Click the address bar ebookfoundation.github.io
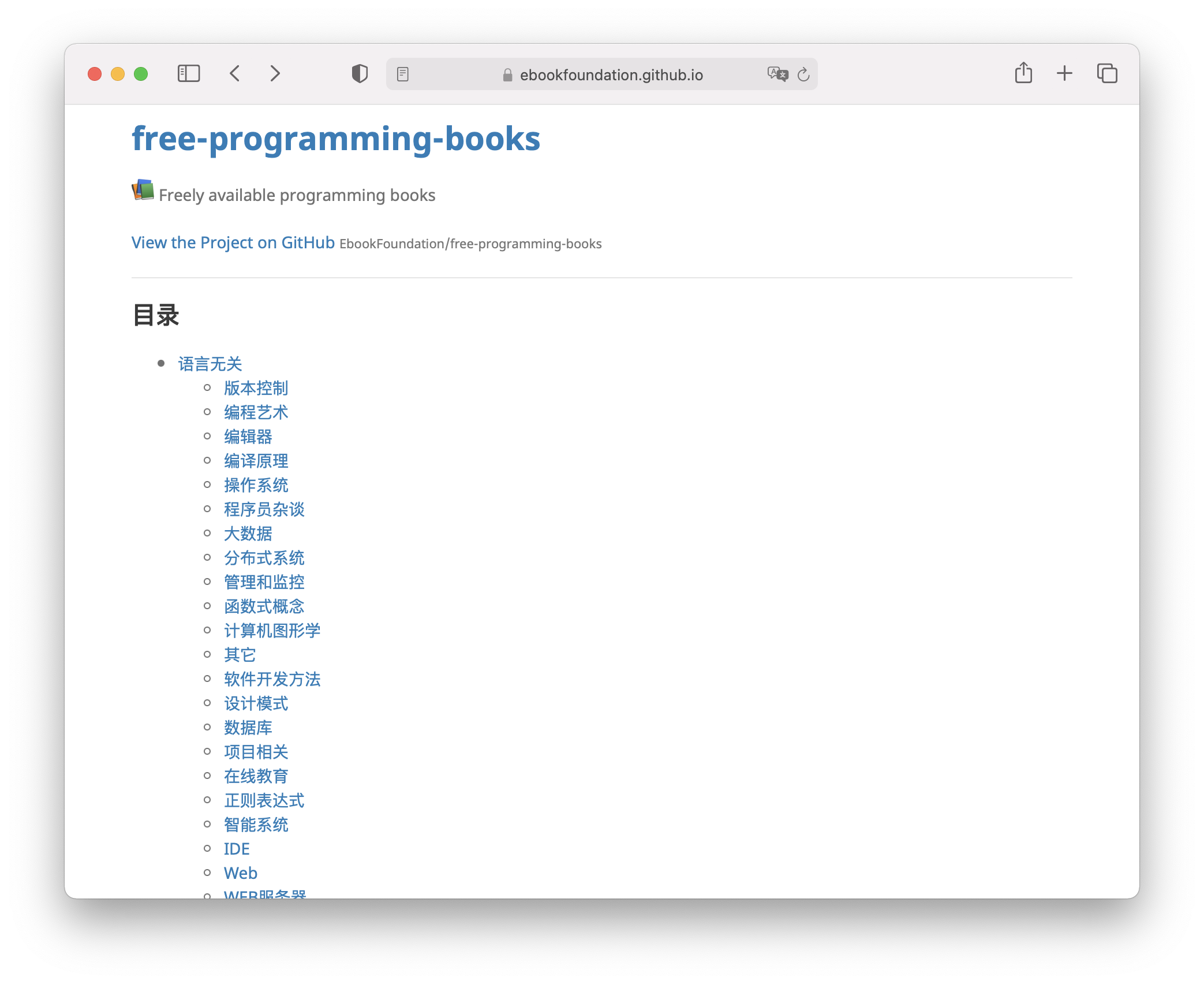 click(x=601, y=74)
